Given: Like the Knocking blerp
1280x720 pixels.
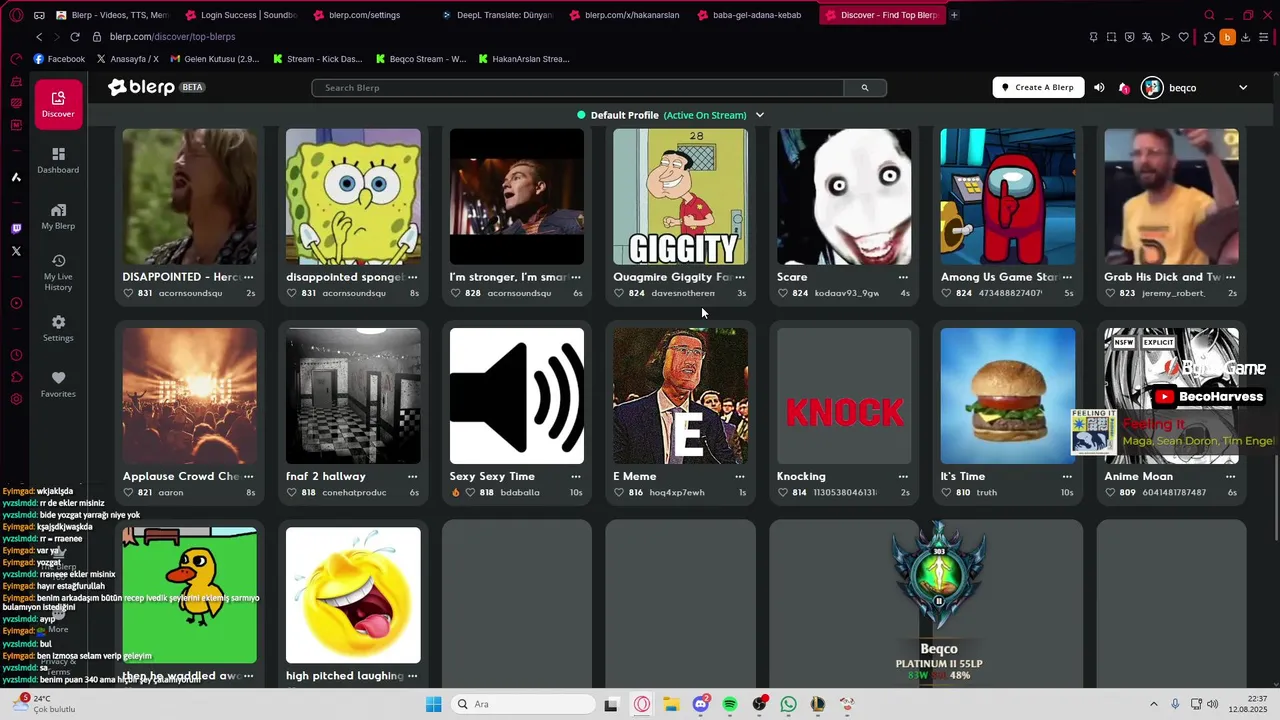Looking at the screenshot, I should [x=784, y=492].
